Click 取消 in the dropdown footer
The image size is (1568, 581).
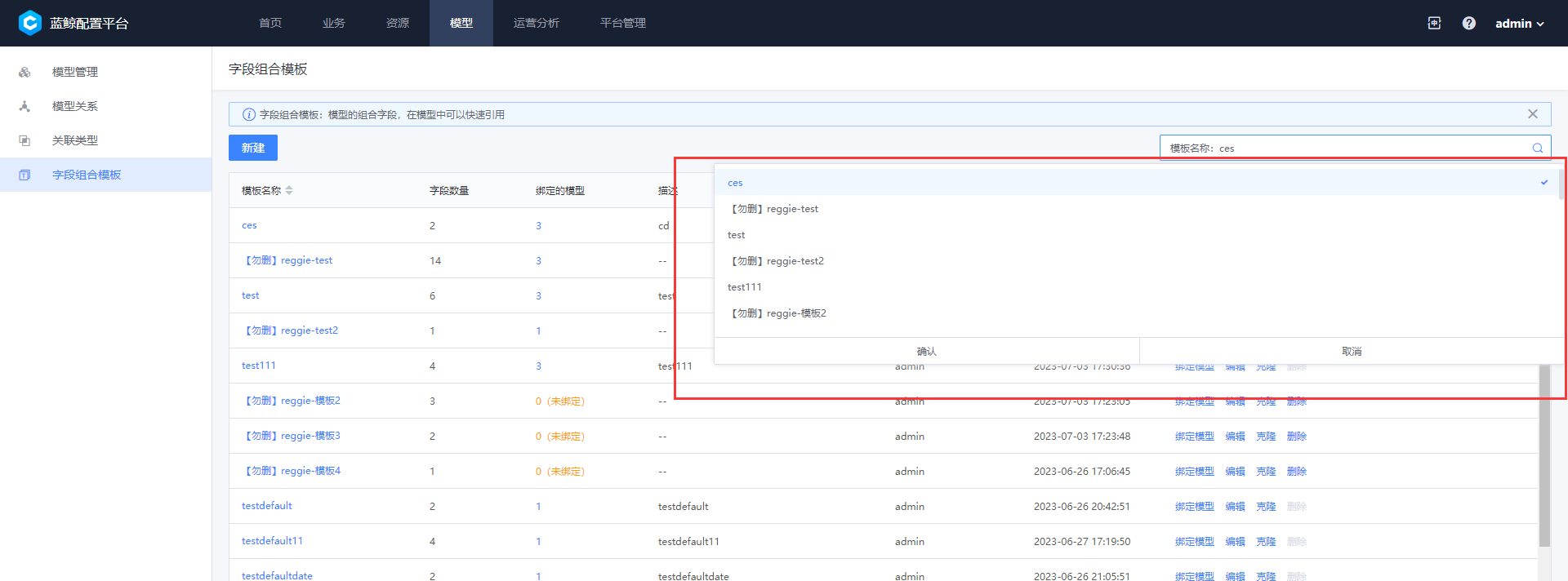1352,351
